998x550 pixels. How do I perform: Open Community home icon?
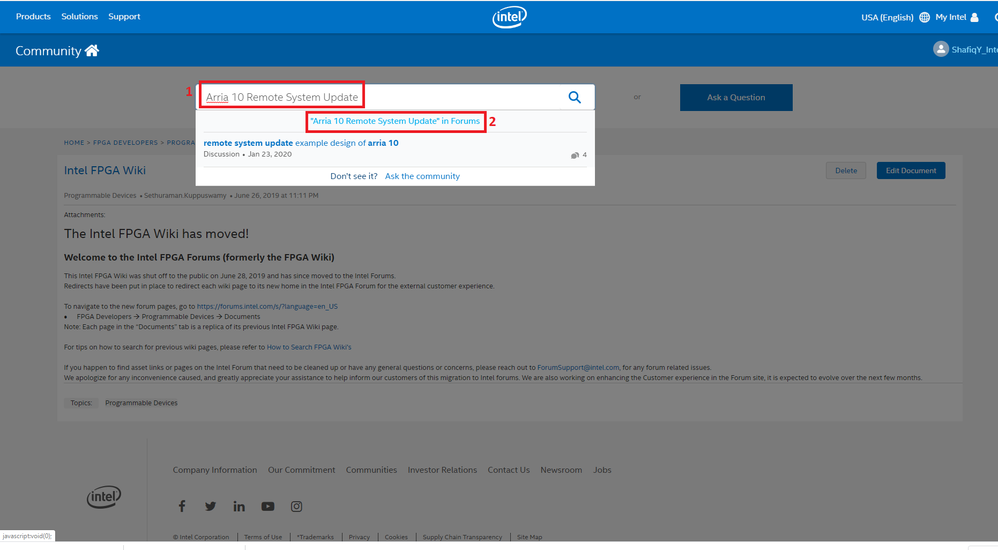pyautogui.click(x=92, y=50)
